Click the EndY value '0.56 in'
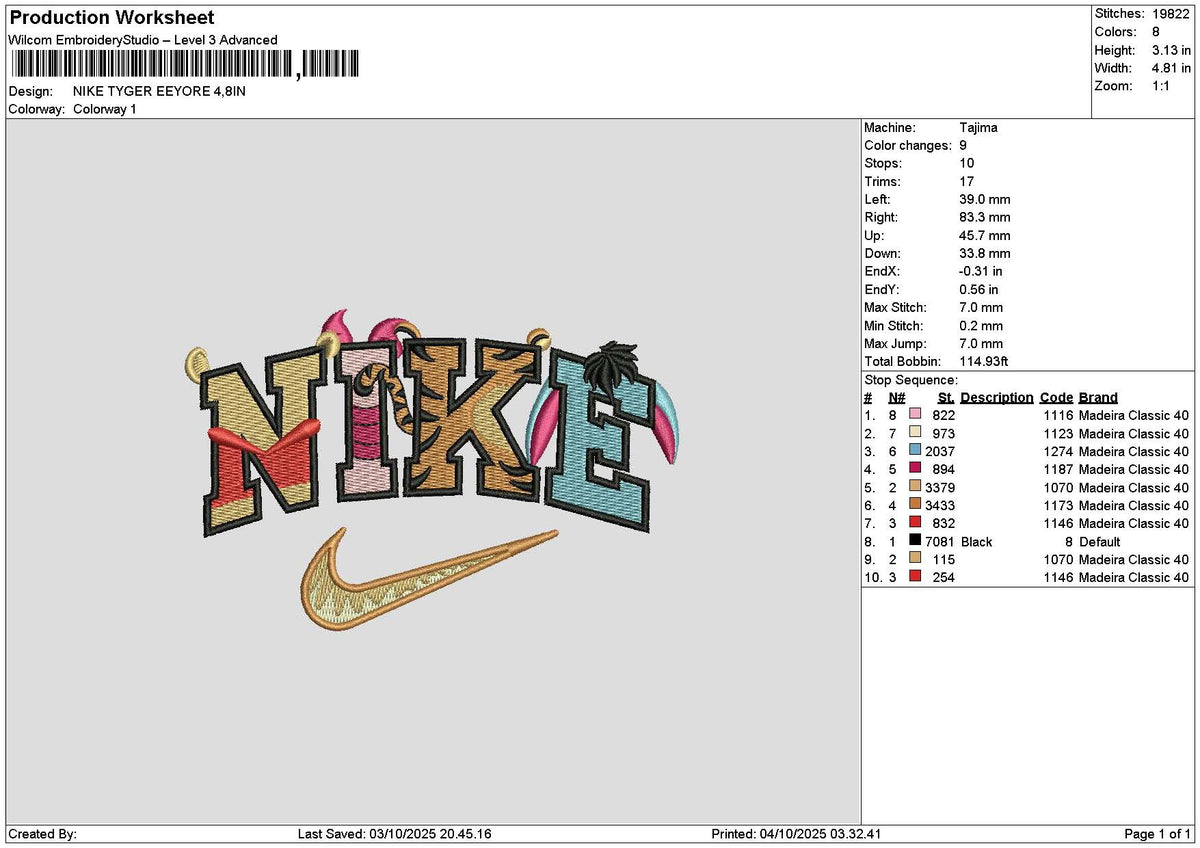Image resolution: width=1200 pixels, height=848 pixels. click(979, 289)
